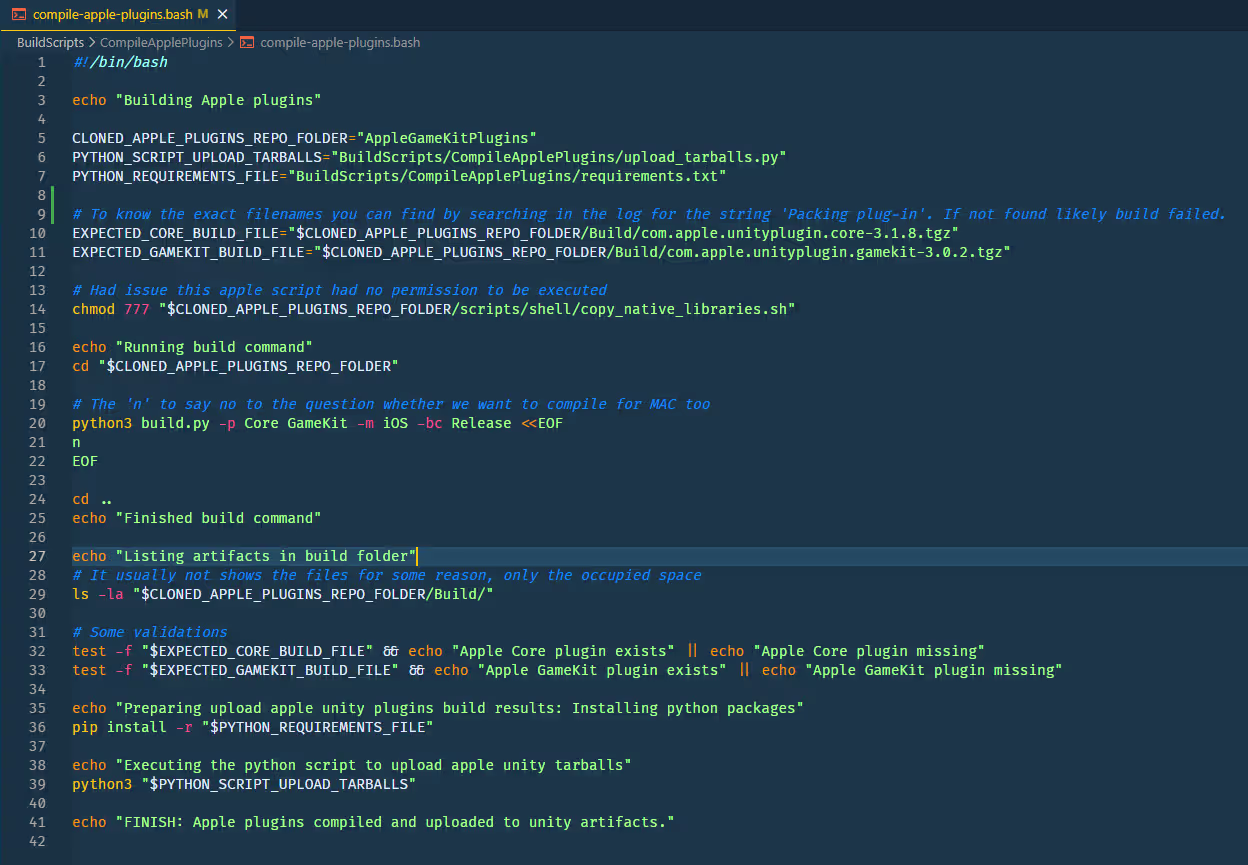Screen dimensions: 1248x865
Task: Click the shell script icon in the editor tab
Action: [20, 14]
